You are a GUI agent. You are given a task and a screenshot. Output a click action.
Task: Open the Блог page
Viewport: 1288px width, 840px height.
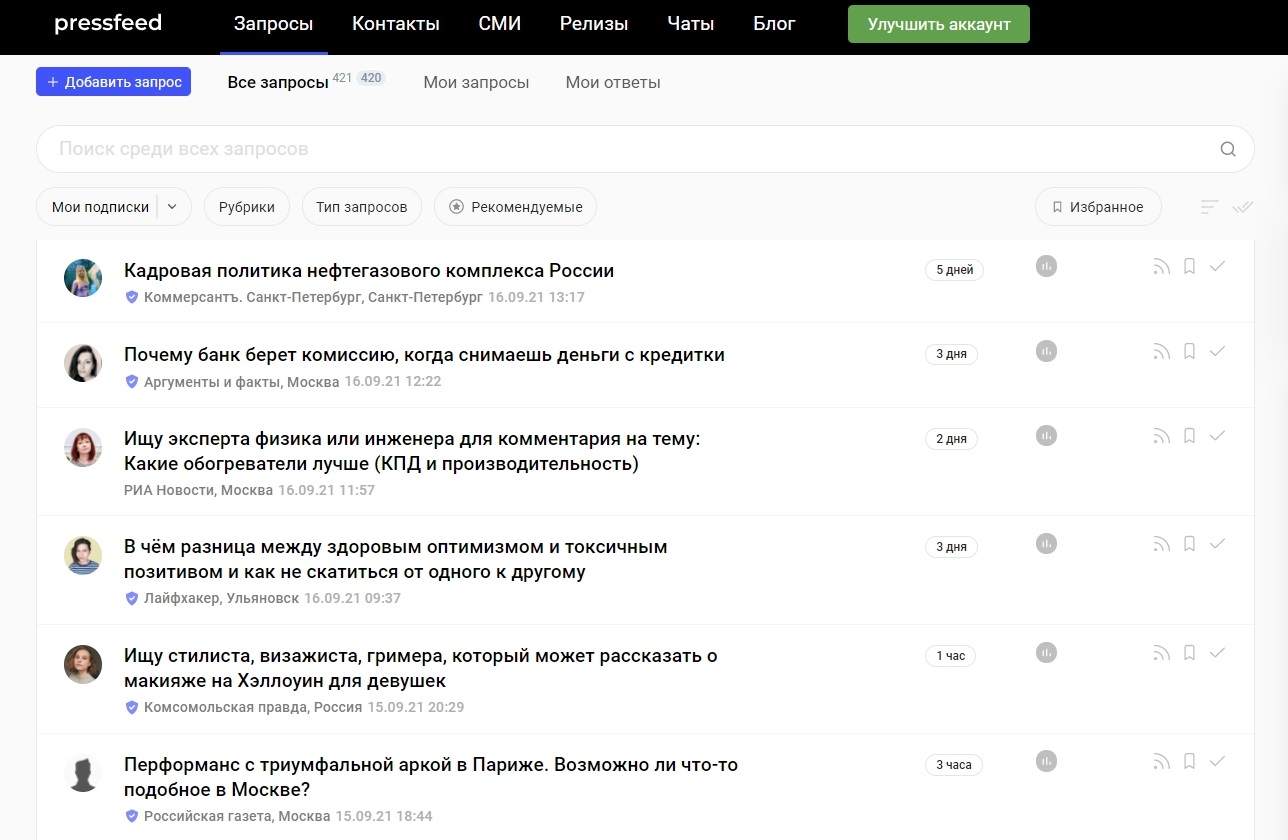pos(774,24)
